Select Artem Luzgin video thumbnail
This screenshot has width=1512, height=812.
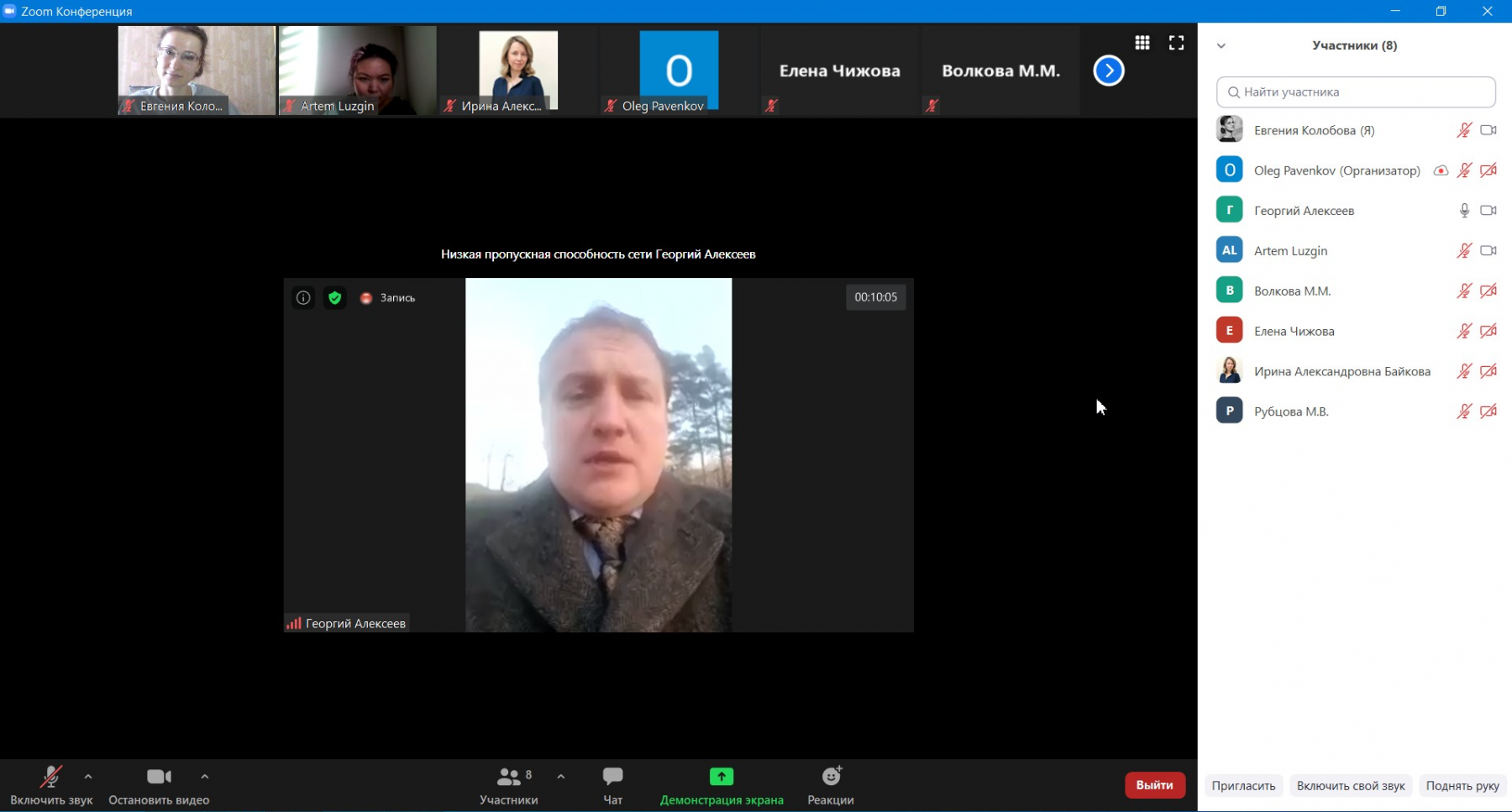(358, 71)
